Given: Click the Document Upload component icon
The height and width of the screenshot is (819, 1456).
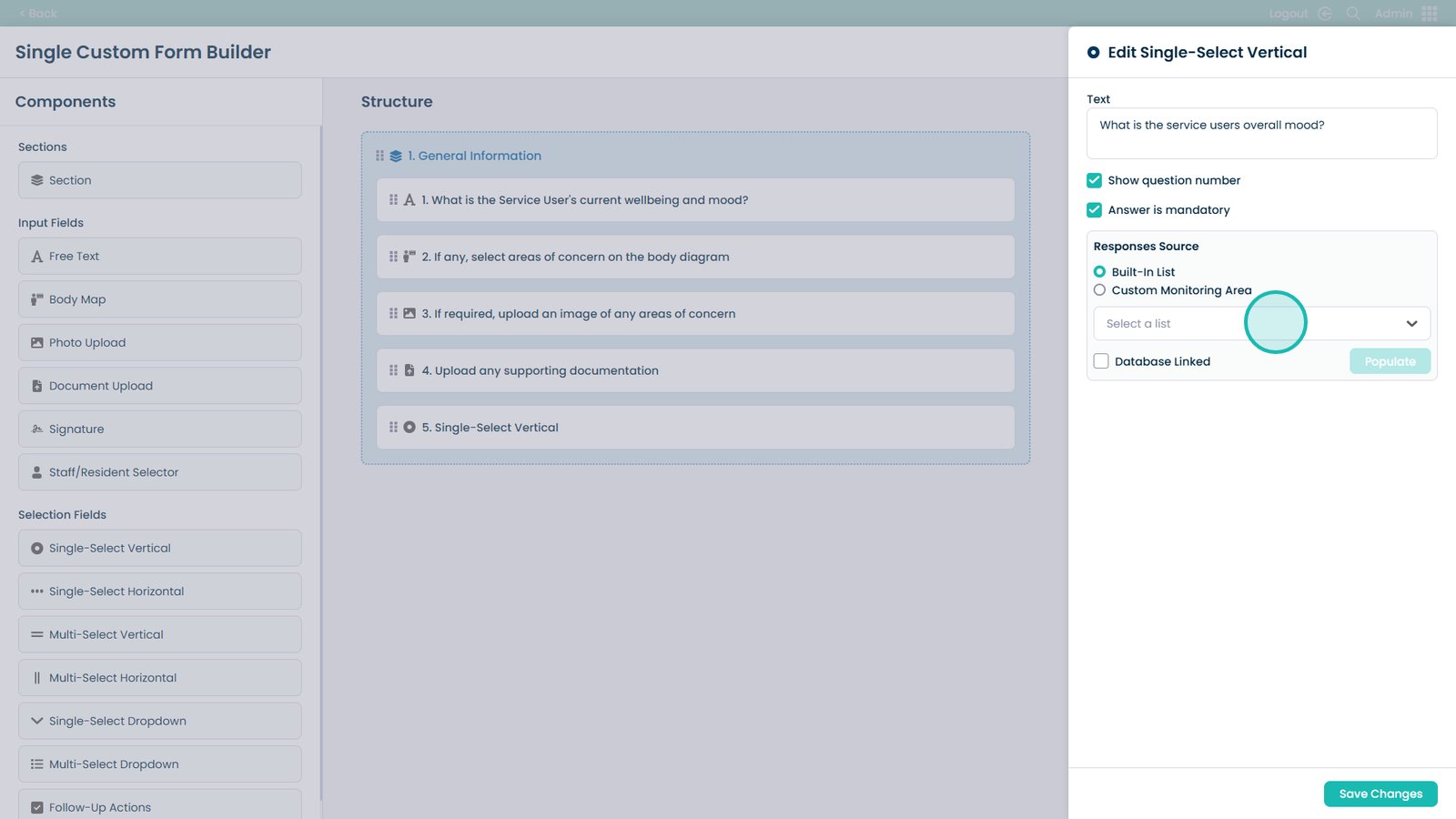Looking at the screenshot, I should click(37, 386).
